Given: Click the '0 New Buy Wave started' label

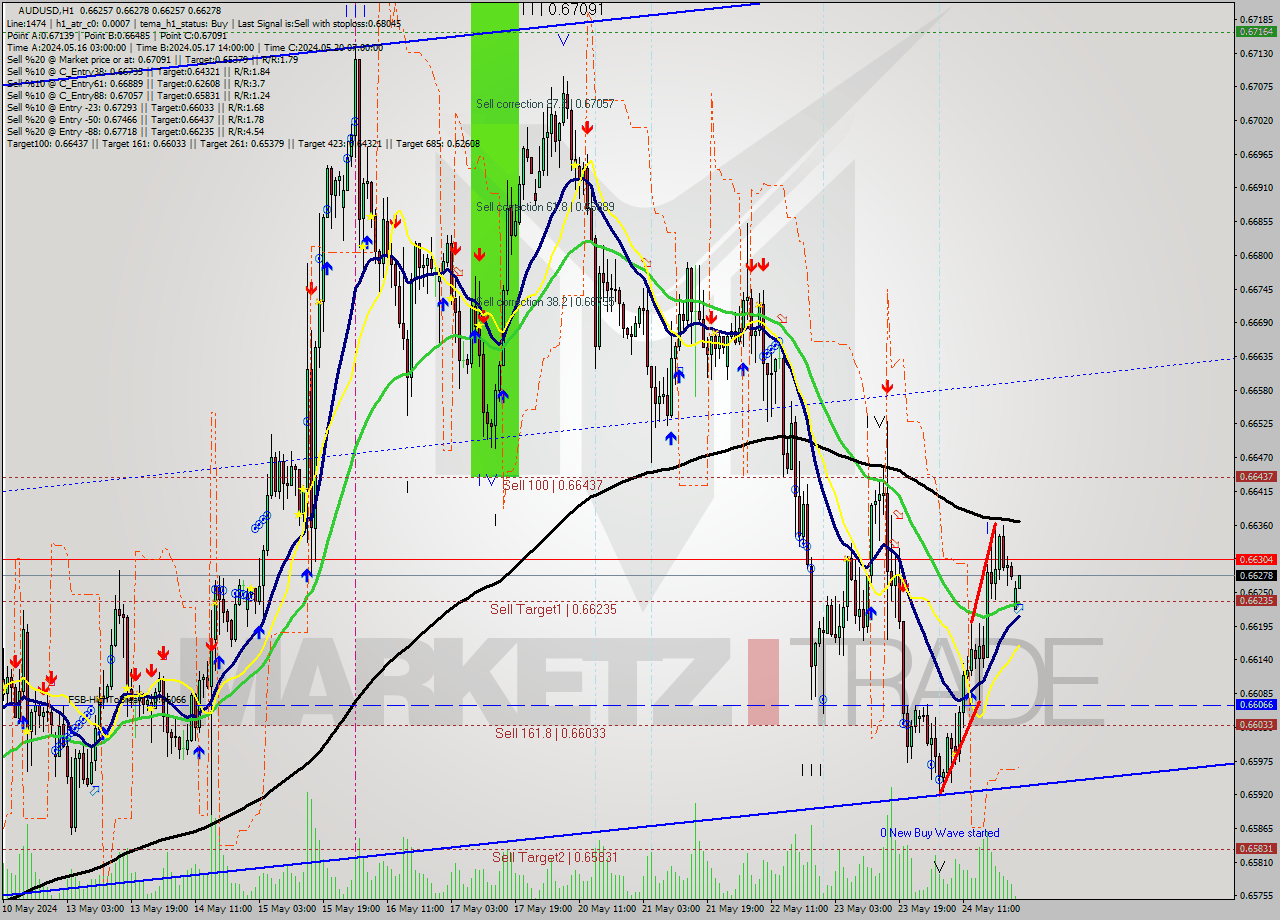Looking at the screenshot, I should coord(939,833).
